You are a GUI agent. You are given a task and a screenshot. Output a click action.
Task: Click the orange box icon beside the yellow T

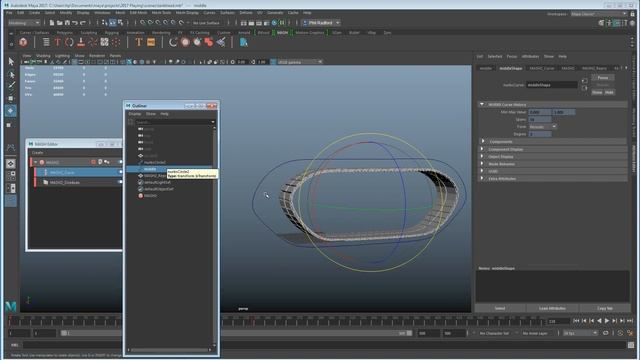pos(151,42)
